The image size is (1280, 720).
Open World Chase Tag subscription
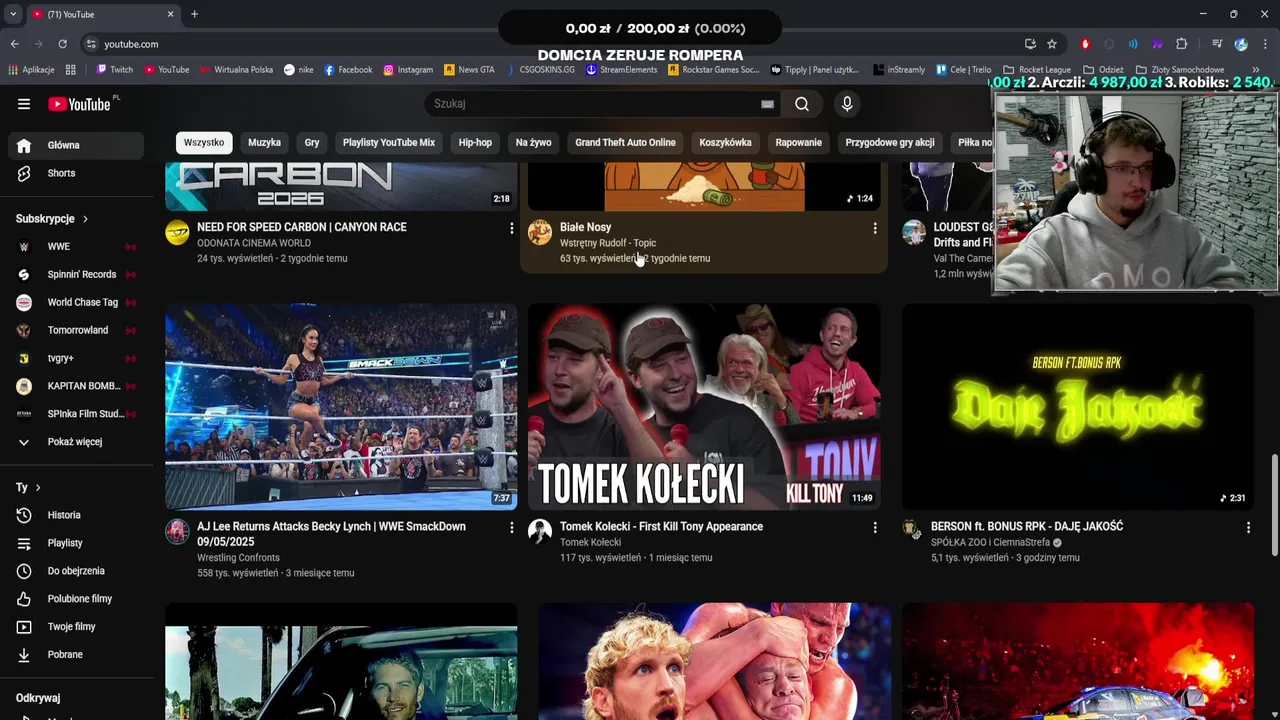tap(76, 303)
